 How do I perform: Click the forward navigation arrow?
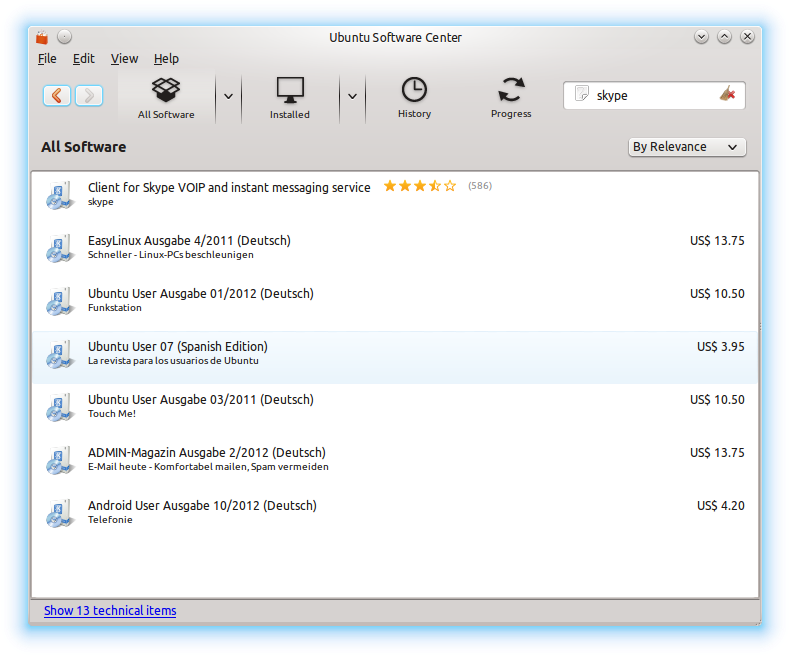[88, 95]
